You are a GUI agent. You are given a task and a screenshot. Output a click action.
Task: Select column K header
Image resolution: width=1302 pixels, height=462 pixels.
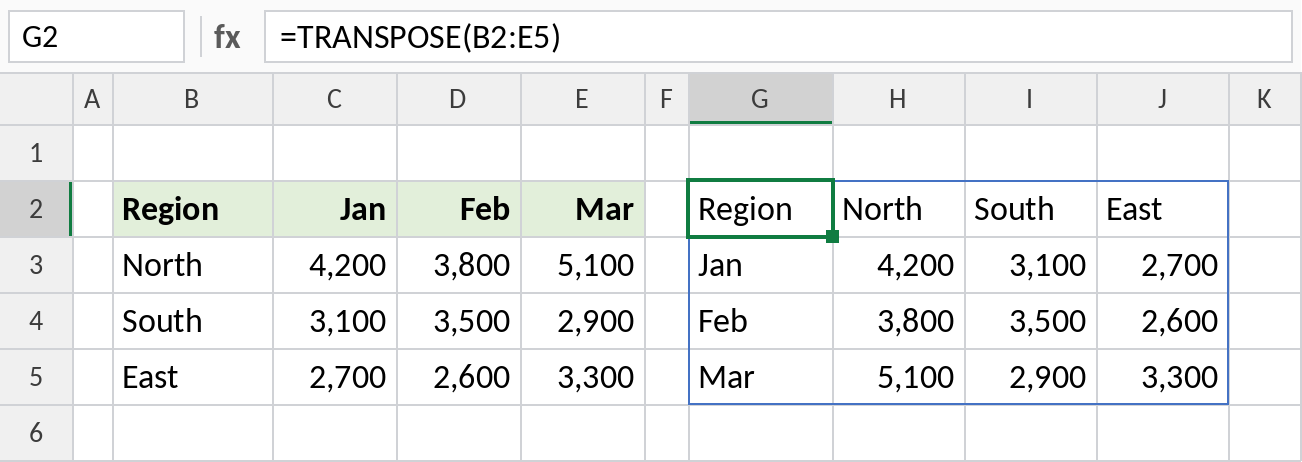pos(1265,99)
